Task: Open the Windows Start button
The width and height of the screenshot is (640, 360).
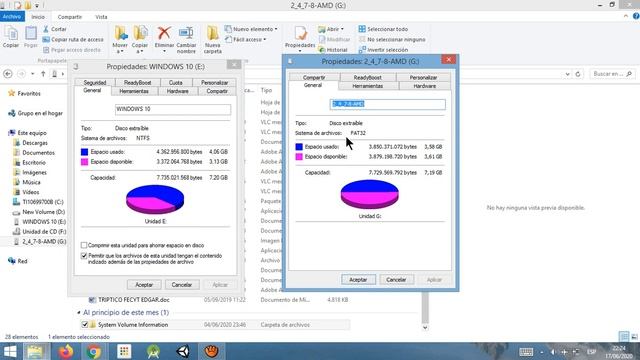Action: click(10, 351)
